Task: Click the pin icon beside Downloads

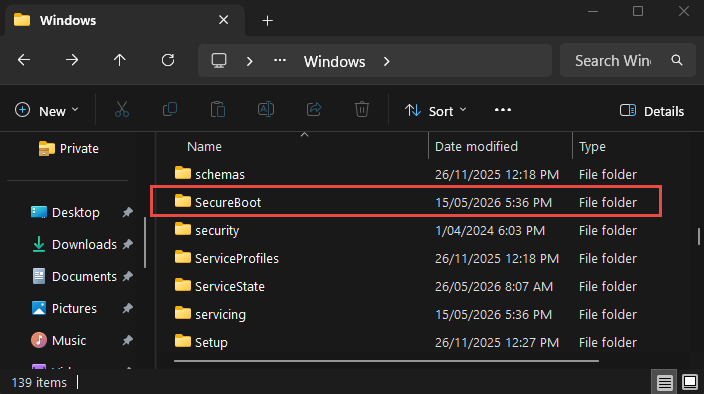Action: [128, 245]
